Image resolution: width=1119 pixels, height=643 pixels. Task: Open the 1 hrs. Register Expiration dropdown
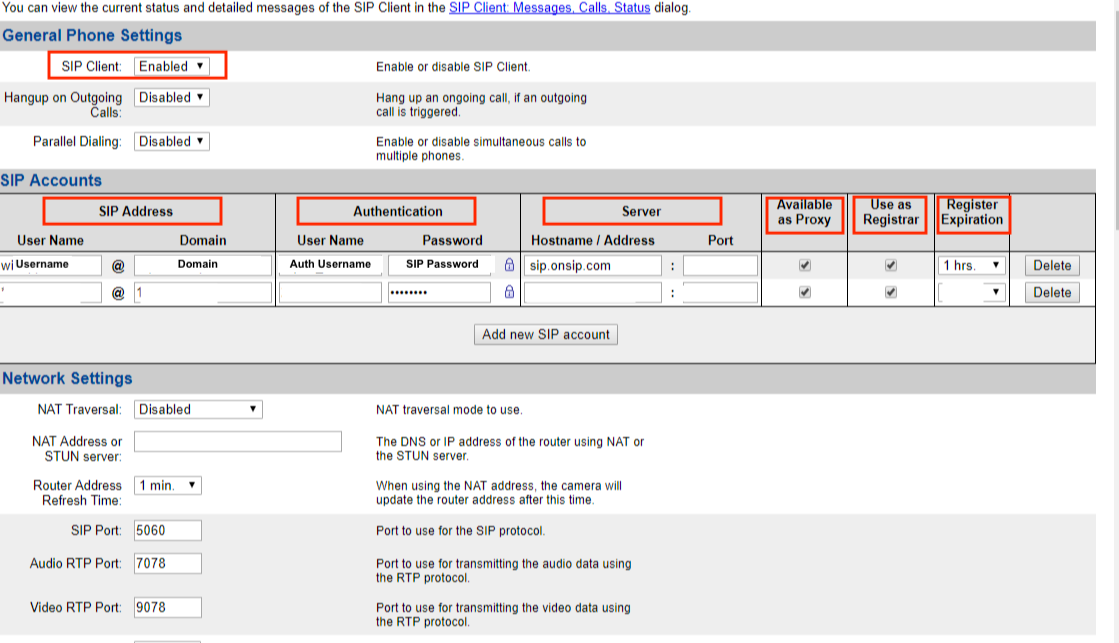pyautogui.click(x=971, y=265)
